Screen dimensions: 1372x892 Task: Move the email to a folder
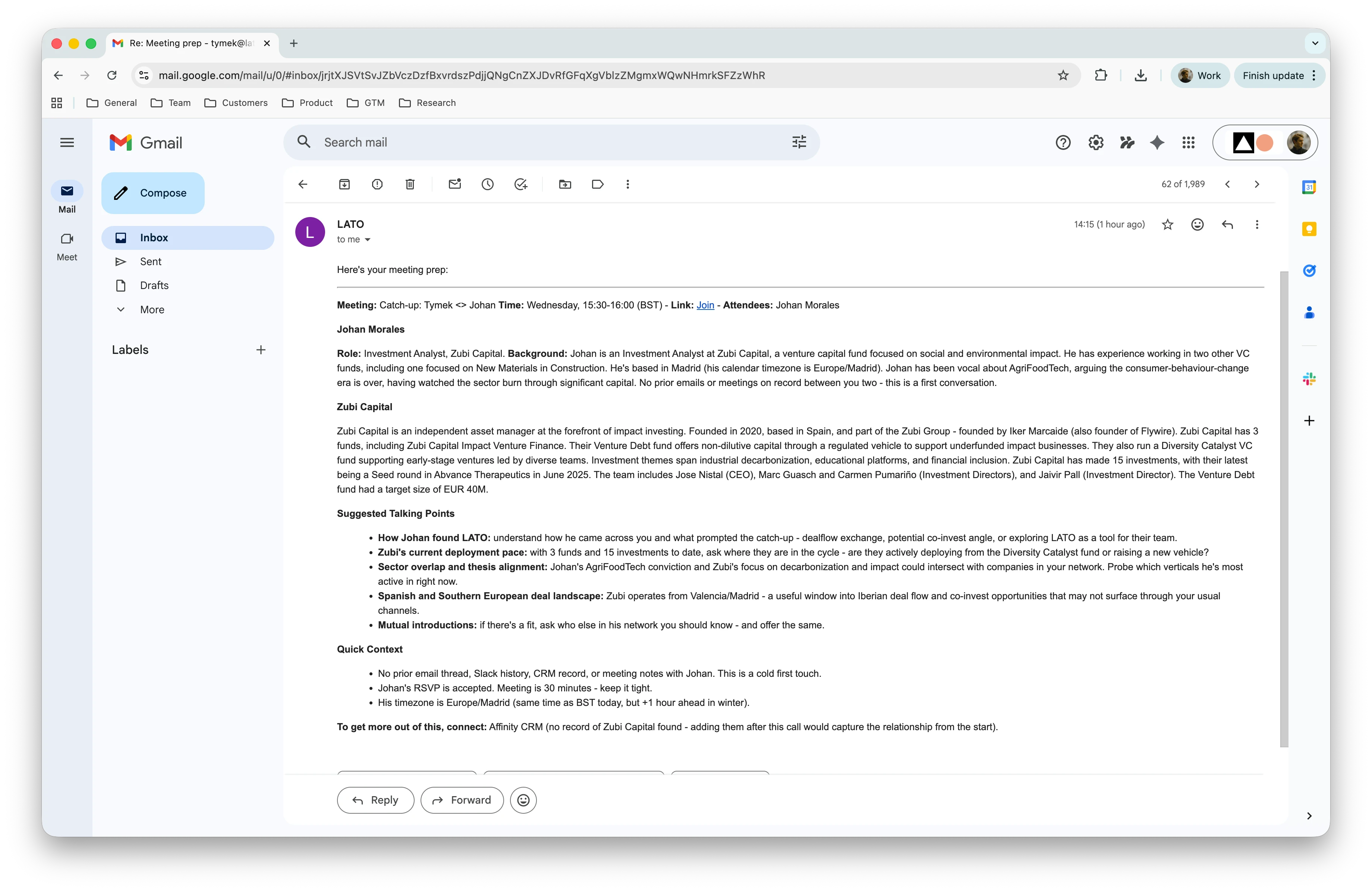(565, 184)
